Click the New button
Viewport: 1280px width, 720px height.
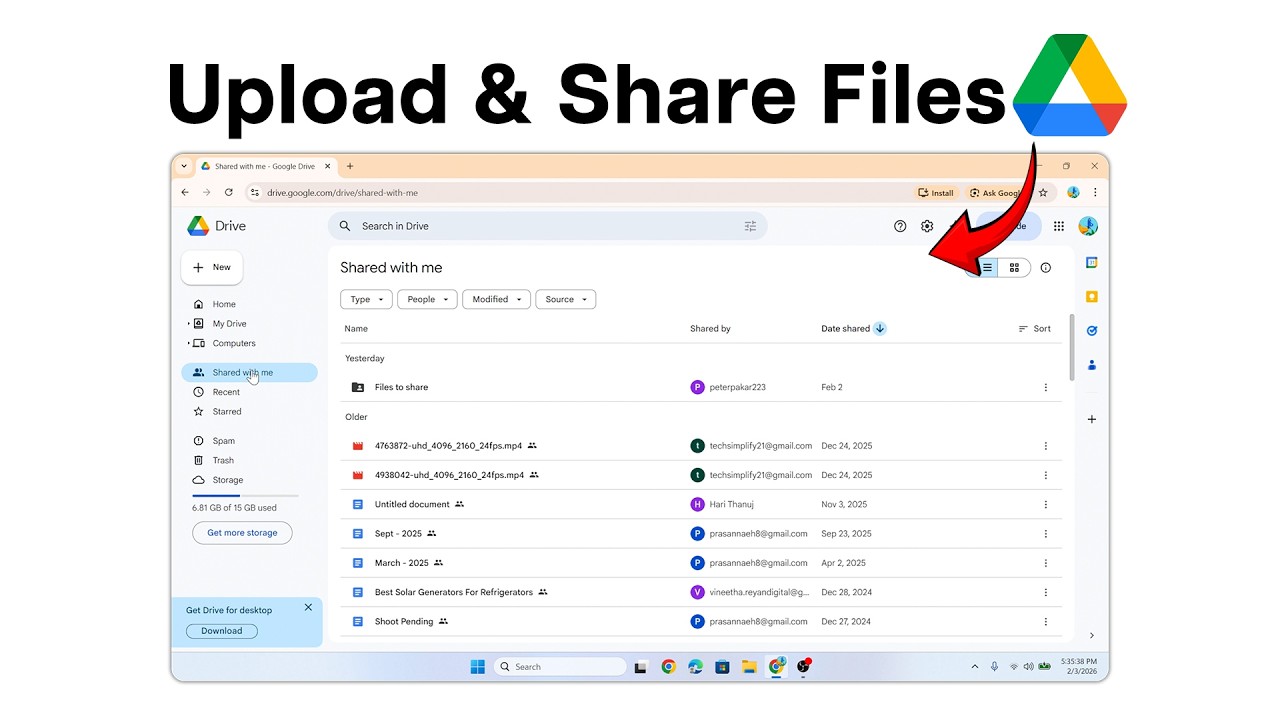(212, 267)
